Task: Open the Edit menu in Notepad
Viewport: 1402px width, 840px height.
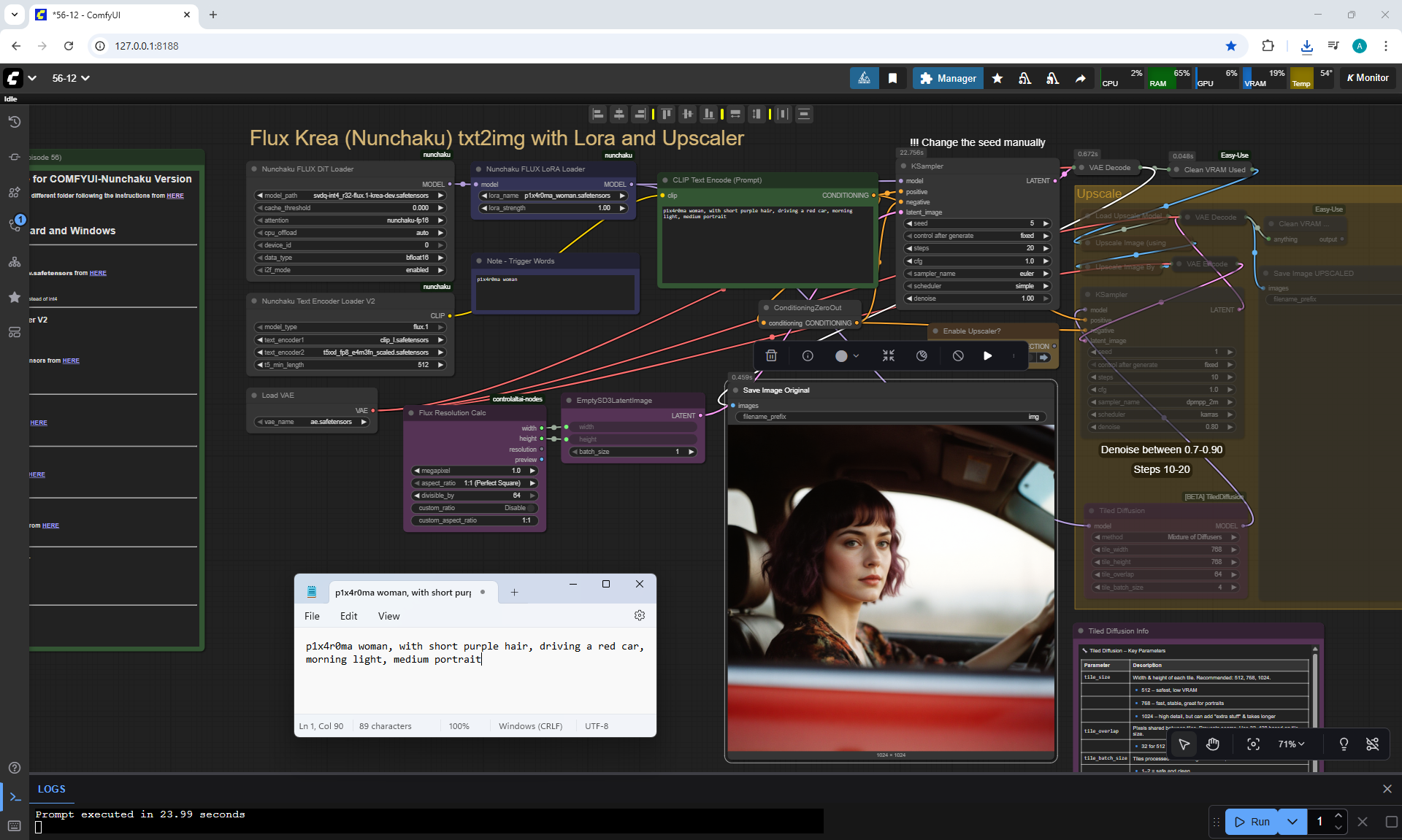Action: 348,616
